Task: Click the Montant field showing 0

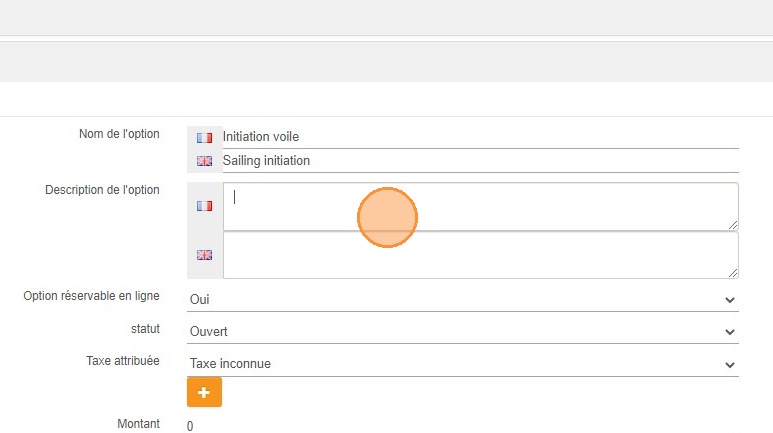Action: click(x=462, y=426)
